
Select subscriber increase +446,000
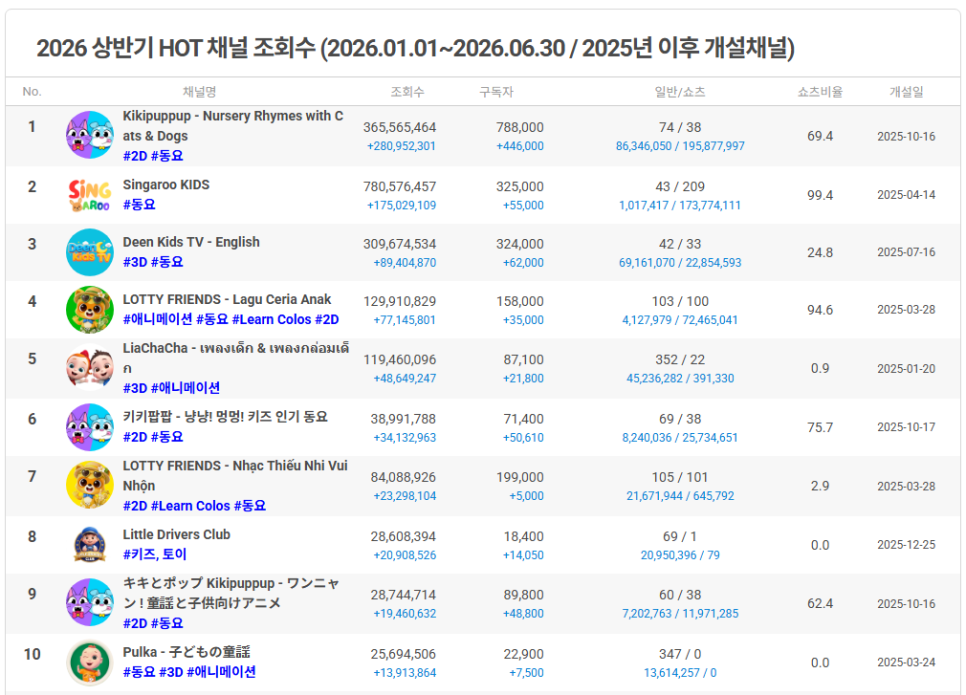(520, 146)
